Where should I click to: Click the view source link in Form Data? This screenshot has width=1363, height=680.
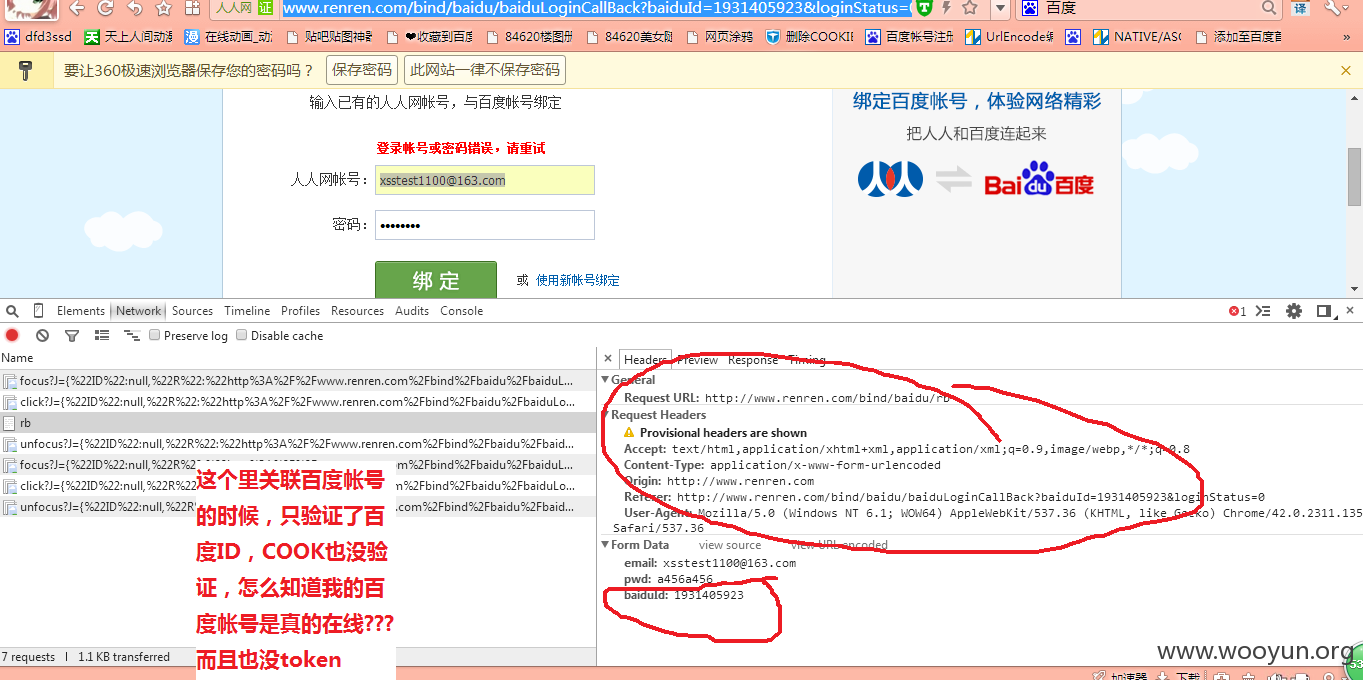pyautogui.click(x=730, y=545)
